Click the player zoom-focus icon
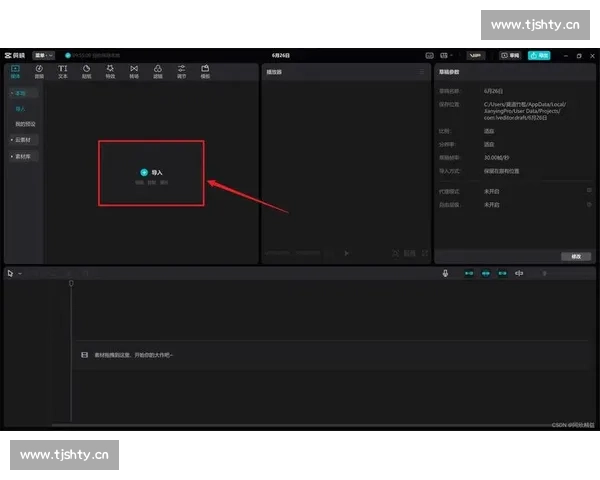Screen dimensions: 600x480 click(x=396, y=253)
